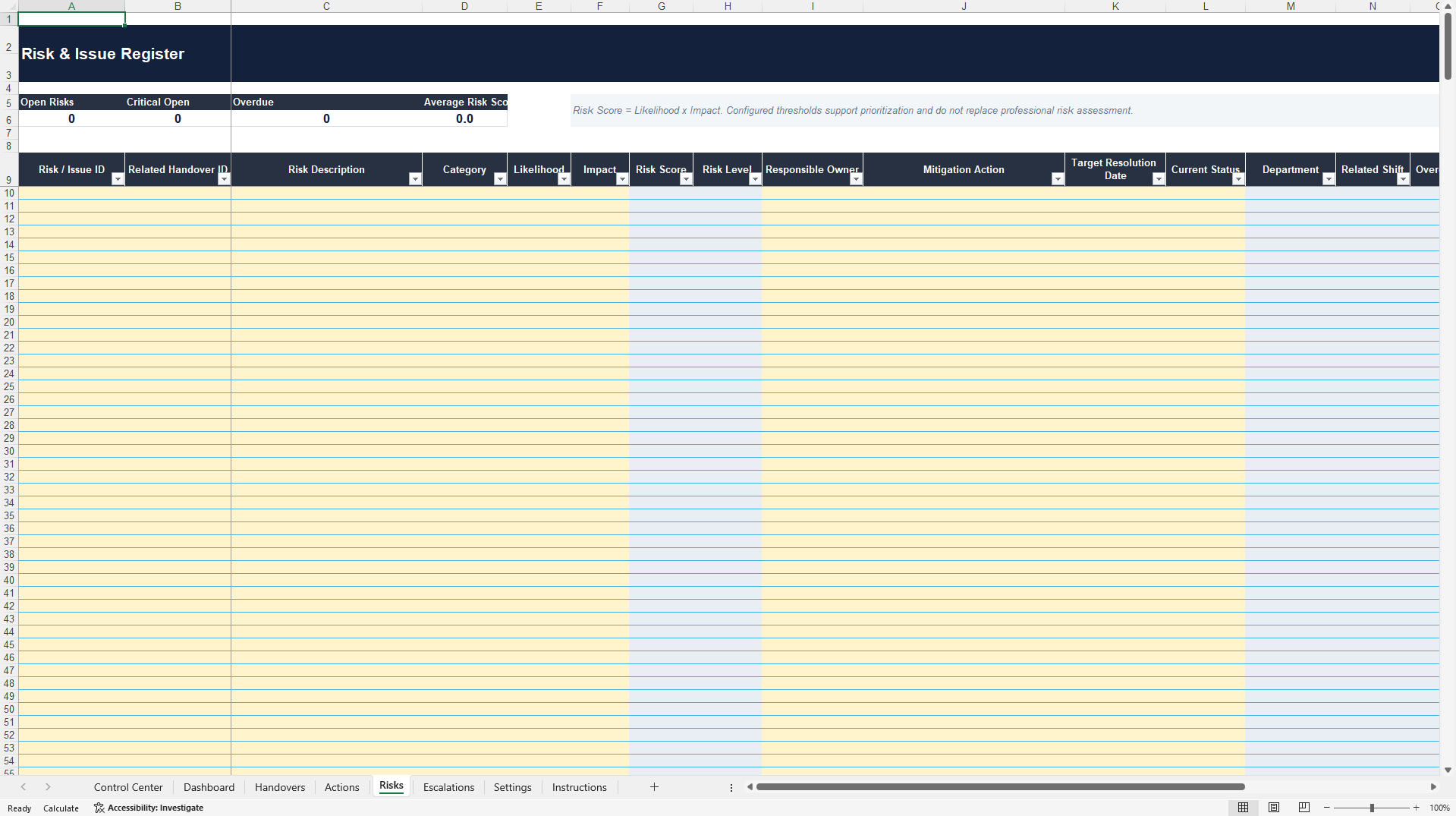Open the Risk / Issue ID filter dropdown
1456x816 pixels.
(118, 179)
